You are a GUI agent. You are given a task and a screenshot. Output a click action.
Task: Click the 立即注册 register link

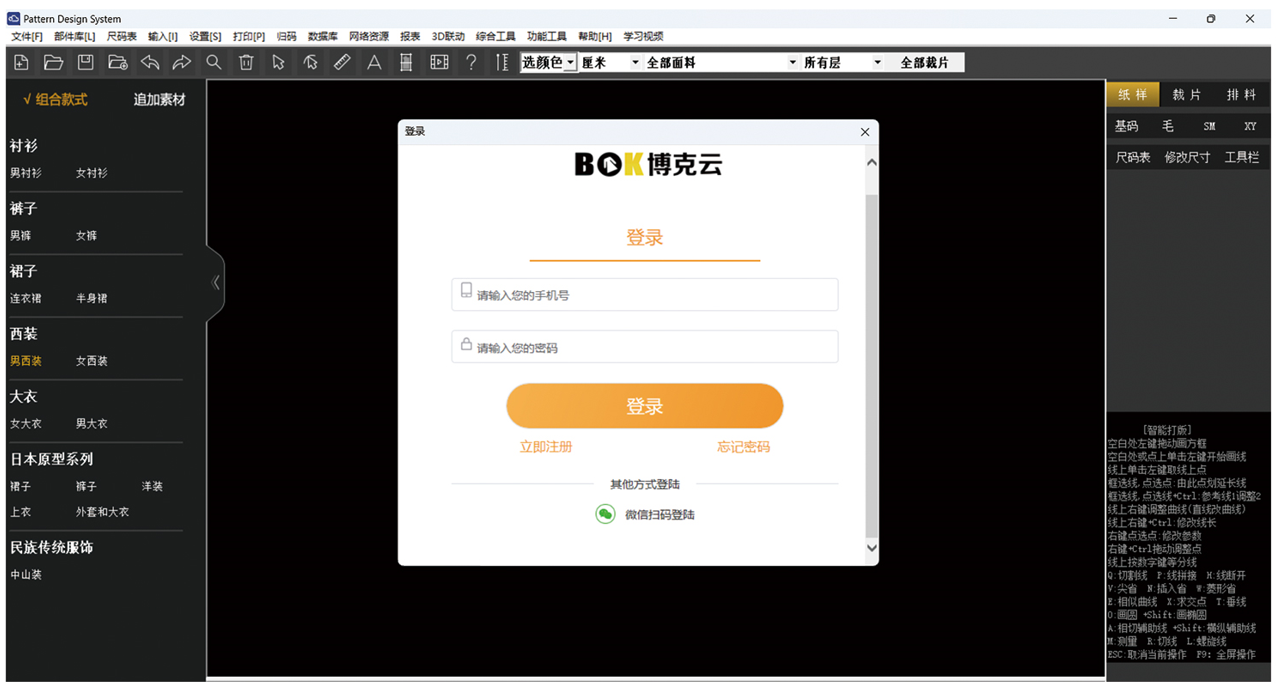pyautogui.click(x=545, y=447)
